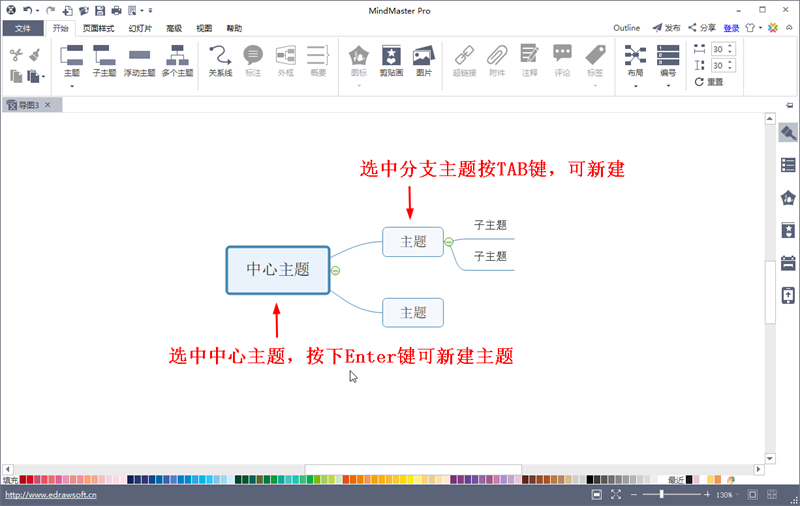This screenshot has height=506, width=800.
Task: Select the Format Painter brush icon
Action: click(35, 55)
